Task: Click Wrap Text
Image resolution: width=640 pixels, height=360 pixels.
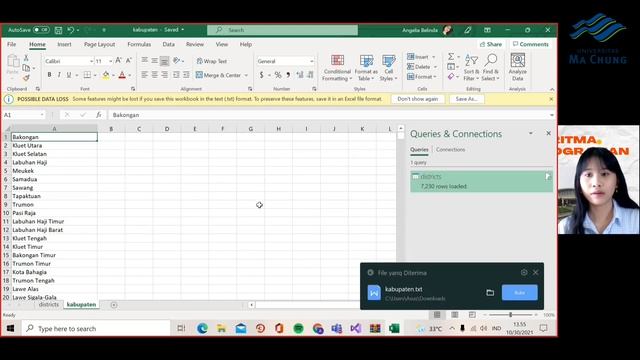Action: 211,61
